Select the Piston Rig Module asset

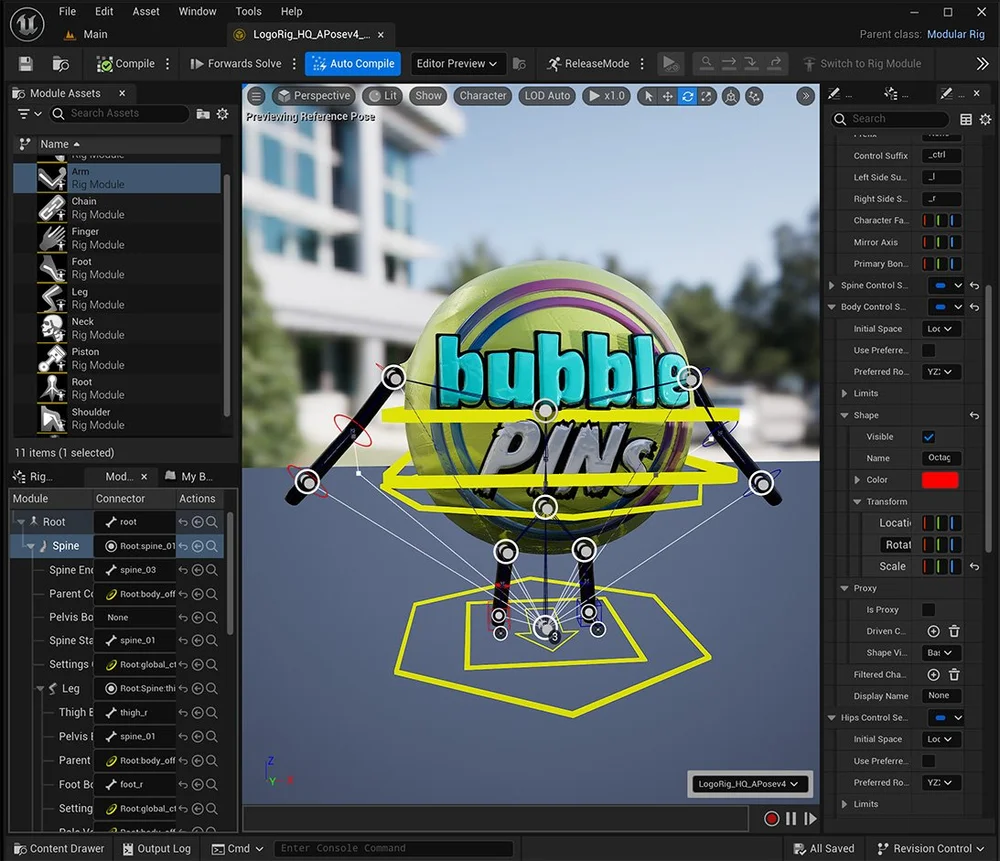point(117,358)
